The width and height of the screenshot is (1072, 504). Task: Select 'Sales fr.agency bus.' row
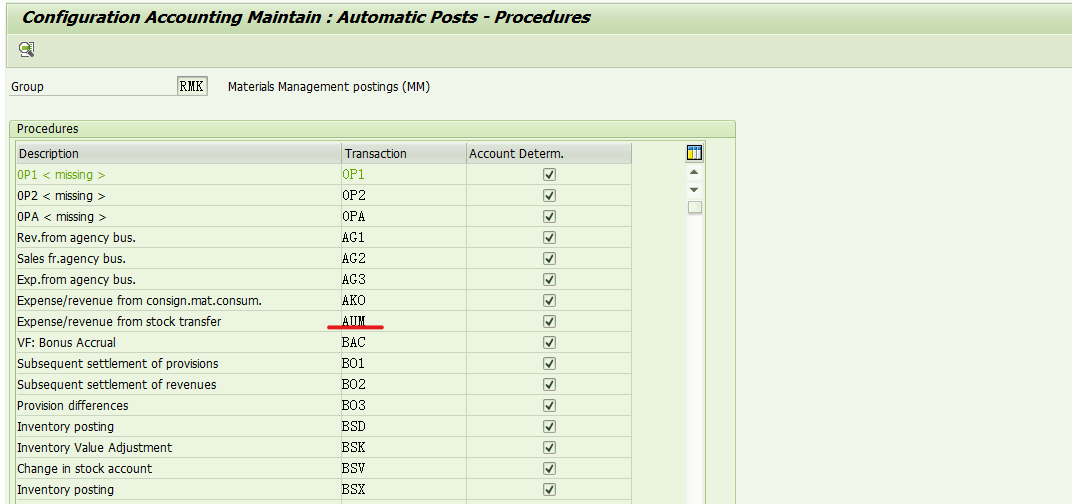point(178,258)
